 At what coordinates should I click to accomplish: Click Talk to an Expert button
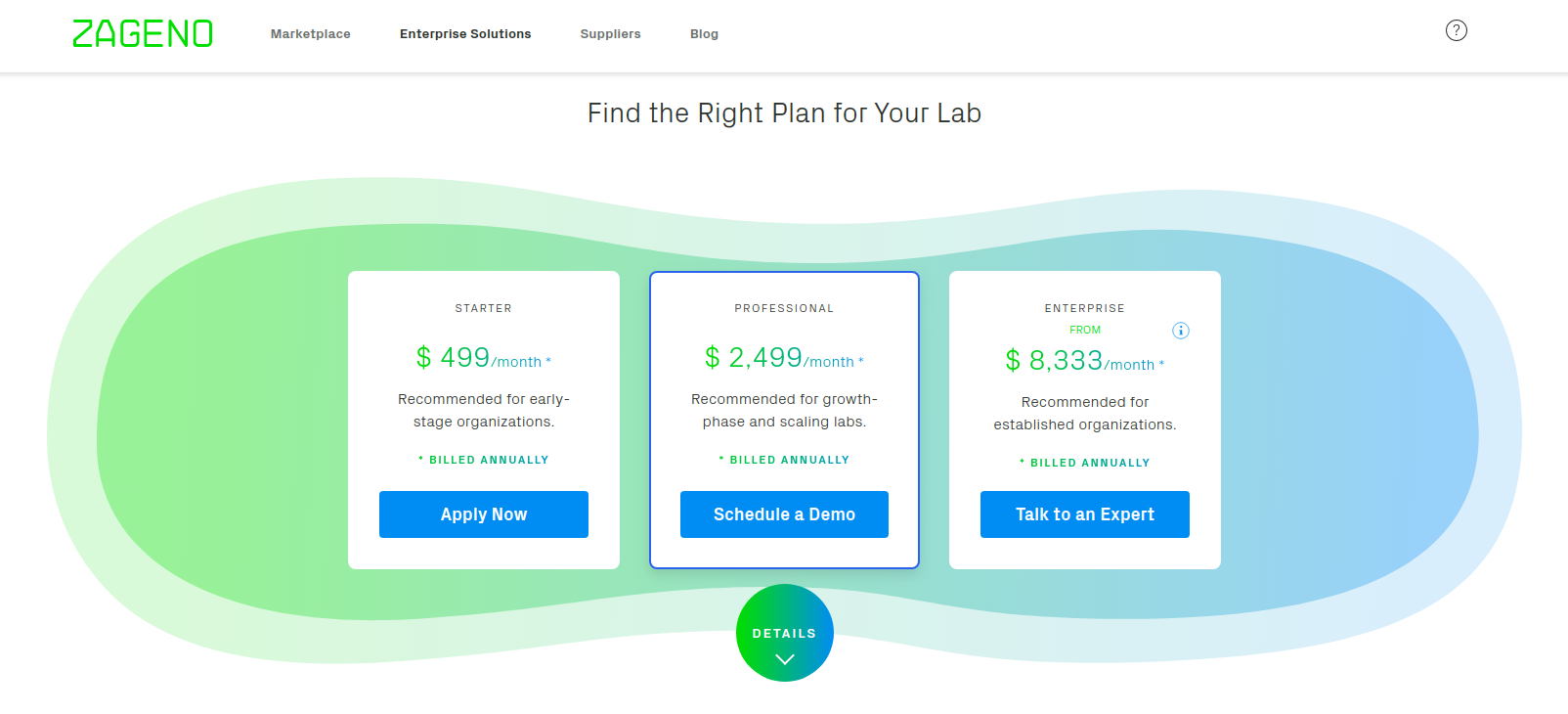[x=1085, y=514]
